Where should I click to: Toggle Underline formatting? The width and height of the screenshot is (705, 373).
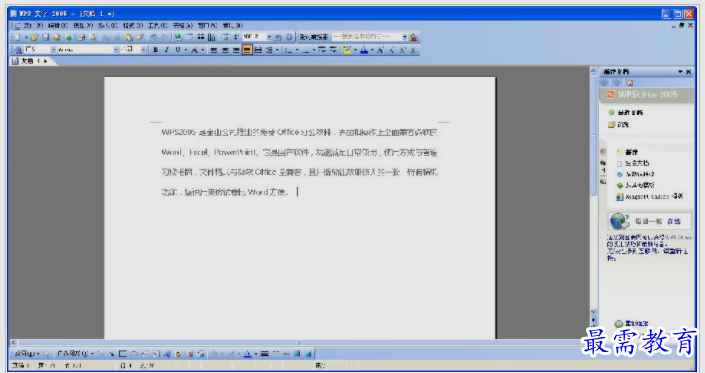pyautogui.click(x=178, y=50)
